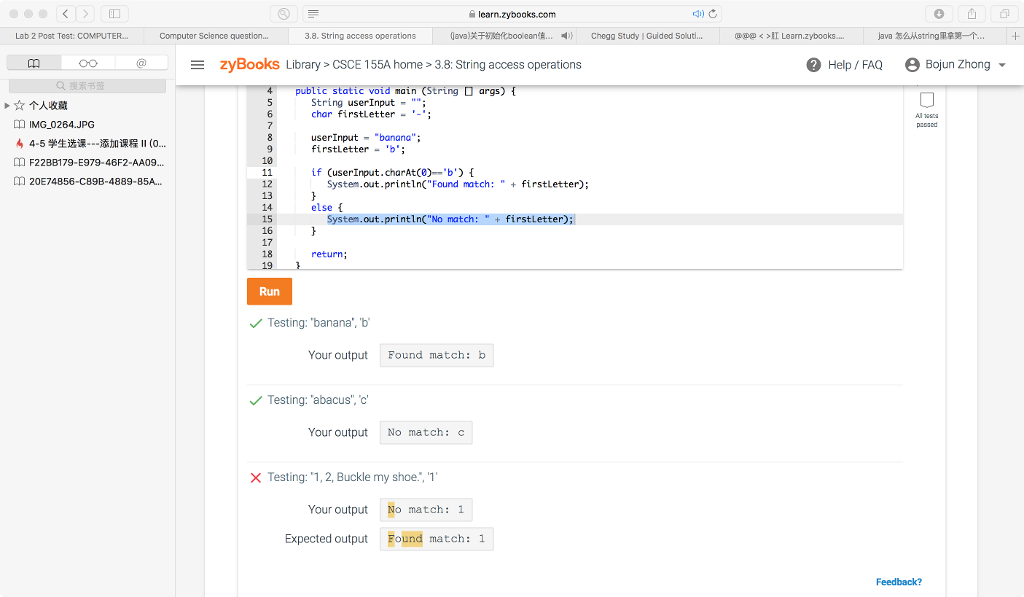Image resolution: width=1024 pixels, height=597 pixels.
Task: Click the Safari share icon in toolbar
Action: coord(971,13)
